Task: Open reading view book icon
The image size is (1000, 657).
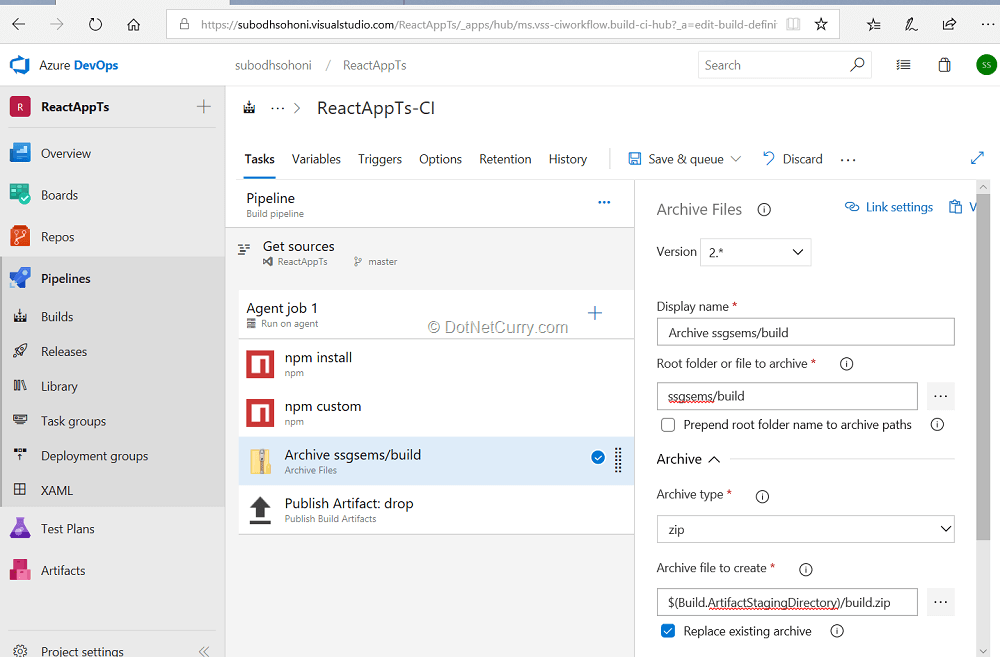Action: pos(793,24)
